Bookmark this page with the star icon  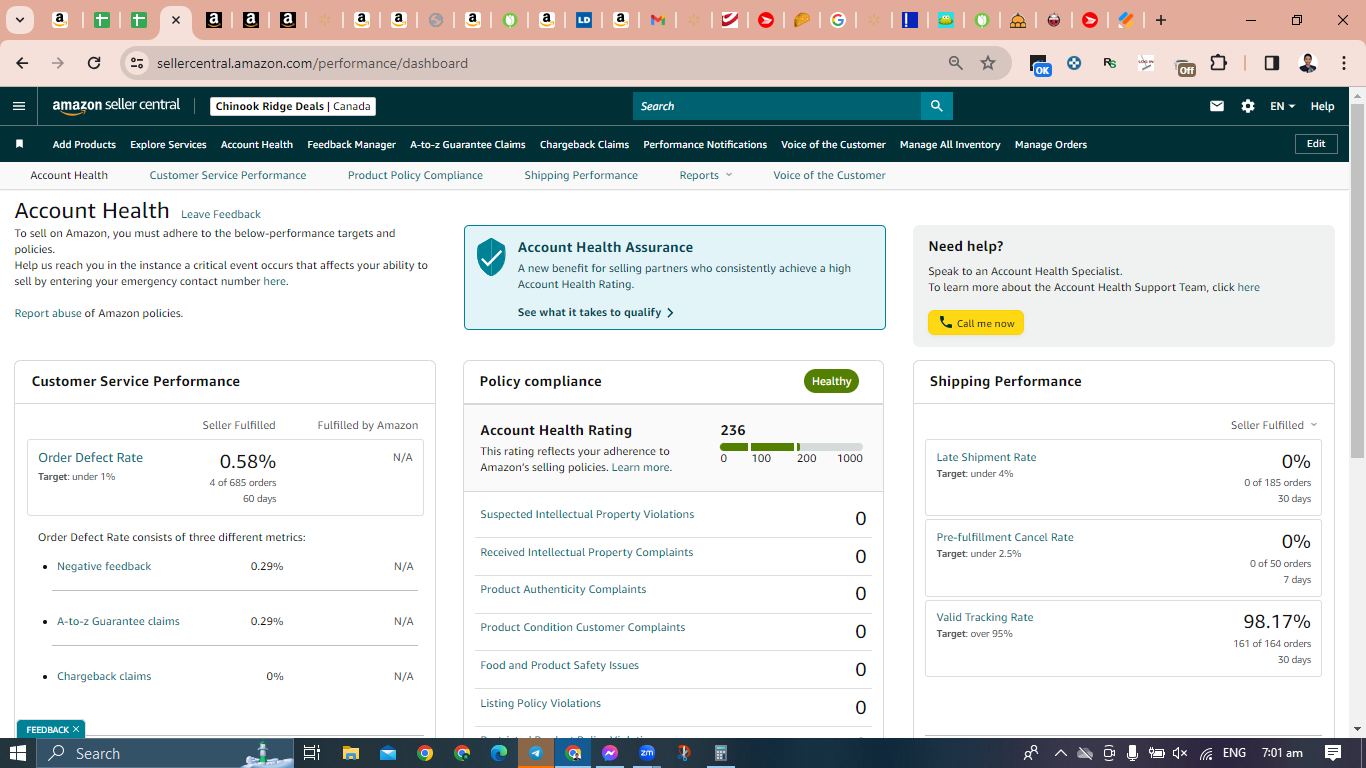tap(988, 63)
